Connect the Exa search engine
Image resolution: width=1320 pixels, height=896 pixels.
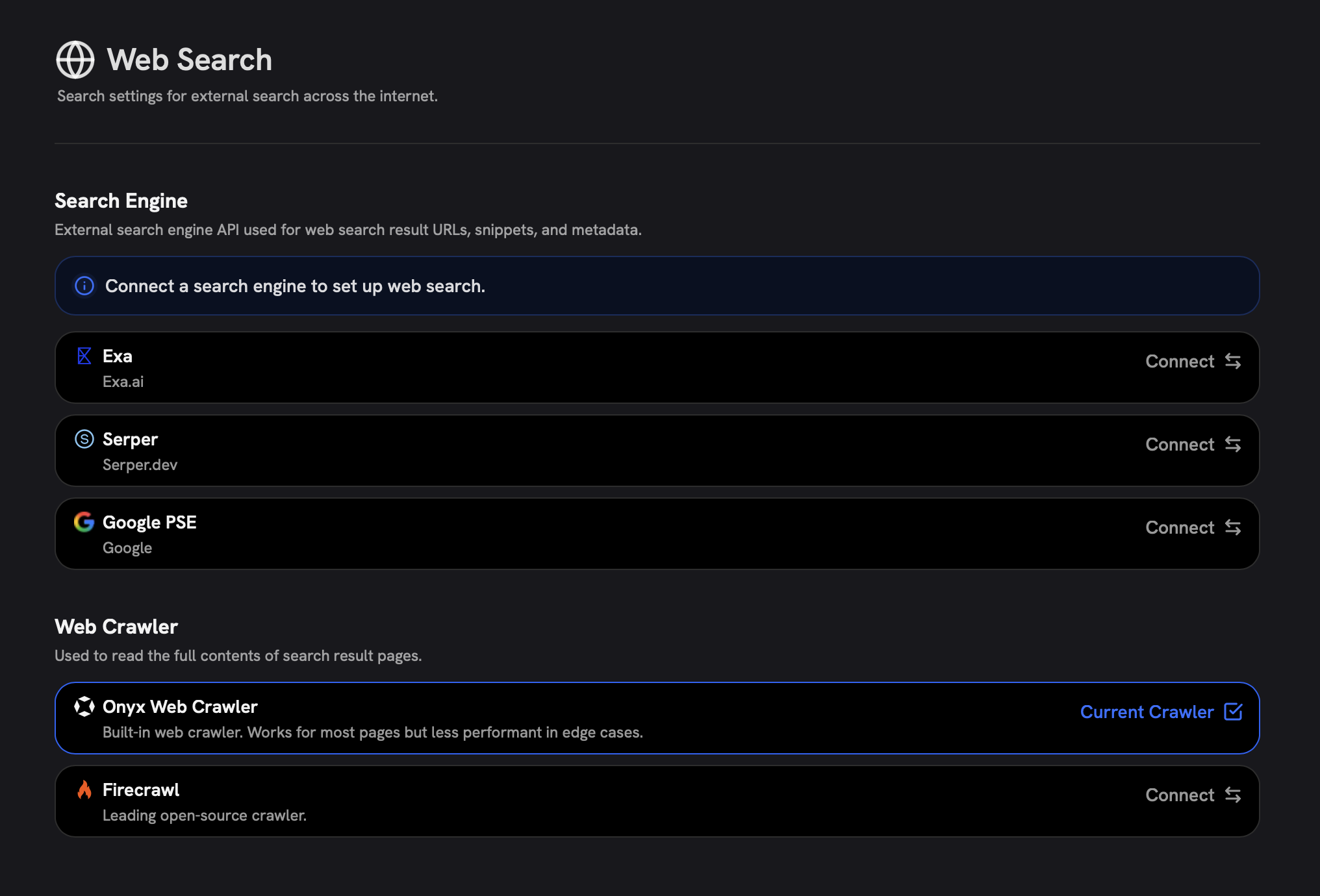1180,362
